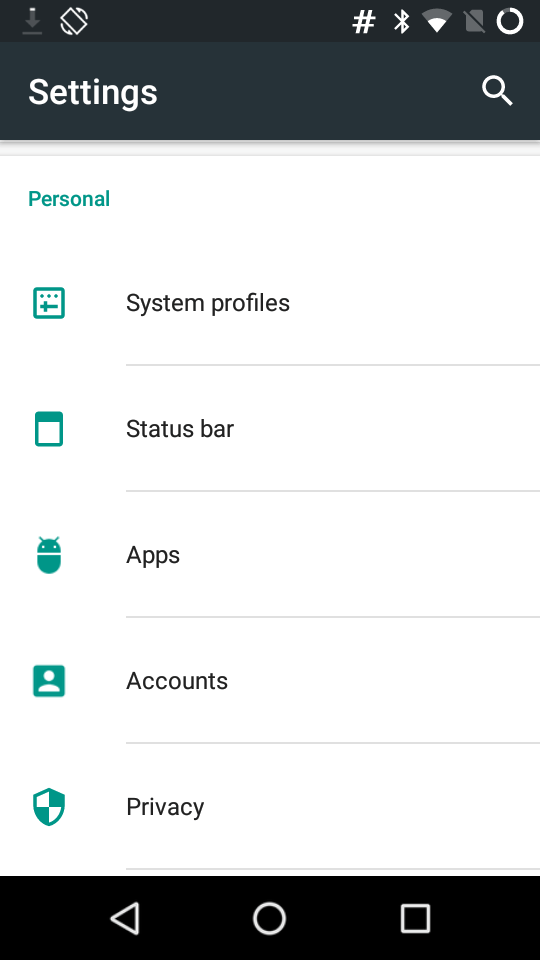Tap the download notification icon
Screen dimensions: 540x960
point(32,21)
